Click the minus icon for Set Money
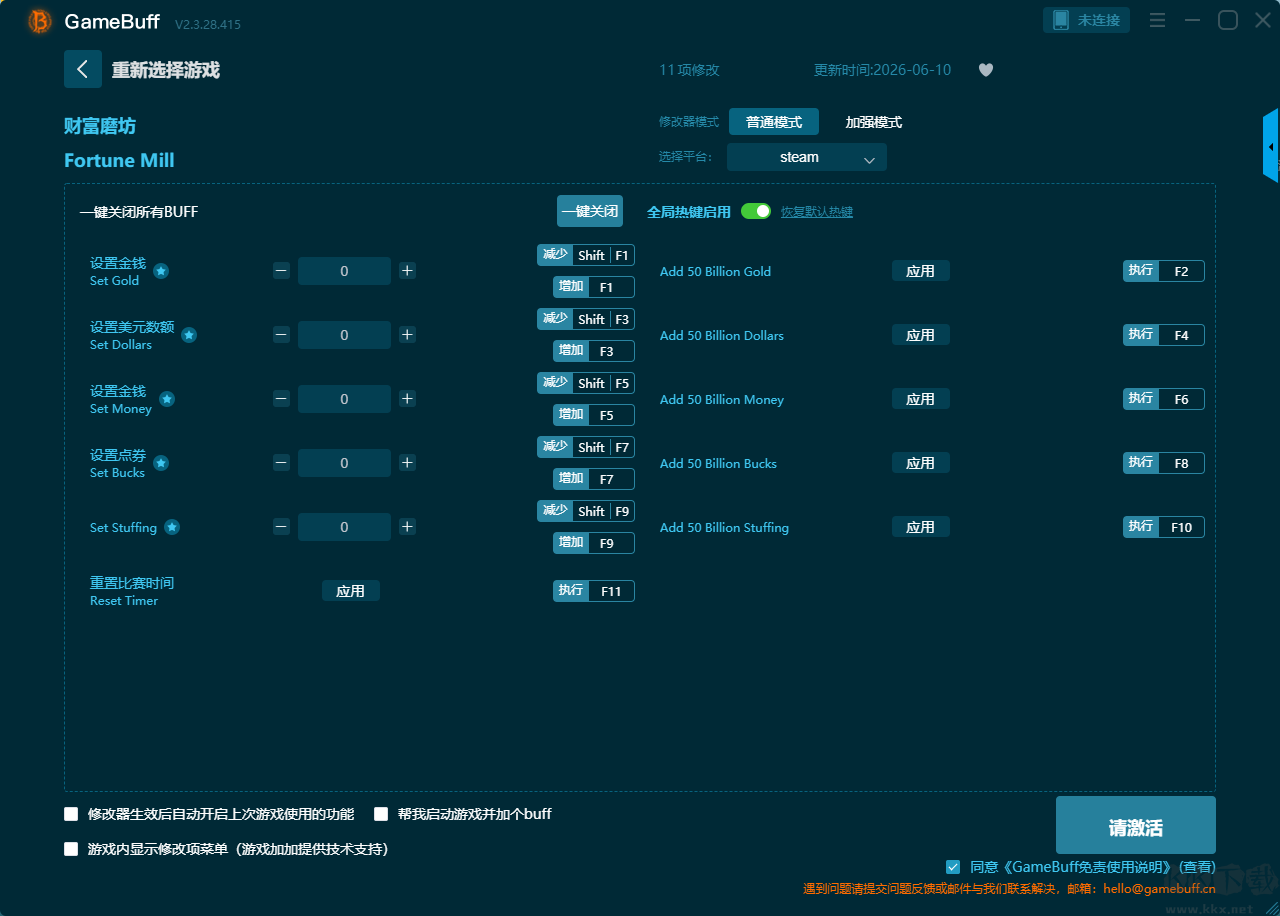Image resolution: width=1280 pixels, height=916 pixels. (281, 399)
